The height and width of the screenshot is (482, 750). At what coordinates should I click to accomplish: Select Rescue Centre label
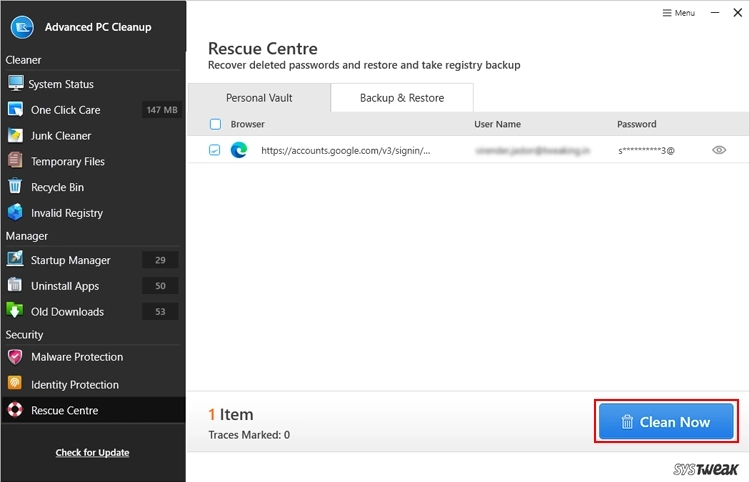pos(65,410)
